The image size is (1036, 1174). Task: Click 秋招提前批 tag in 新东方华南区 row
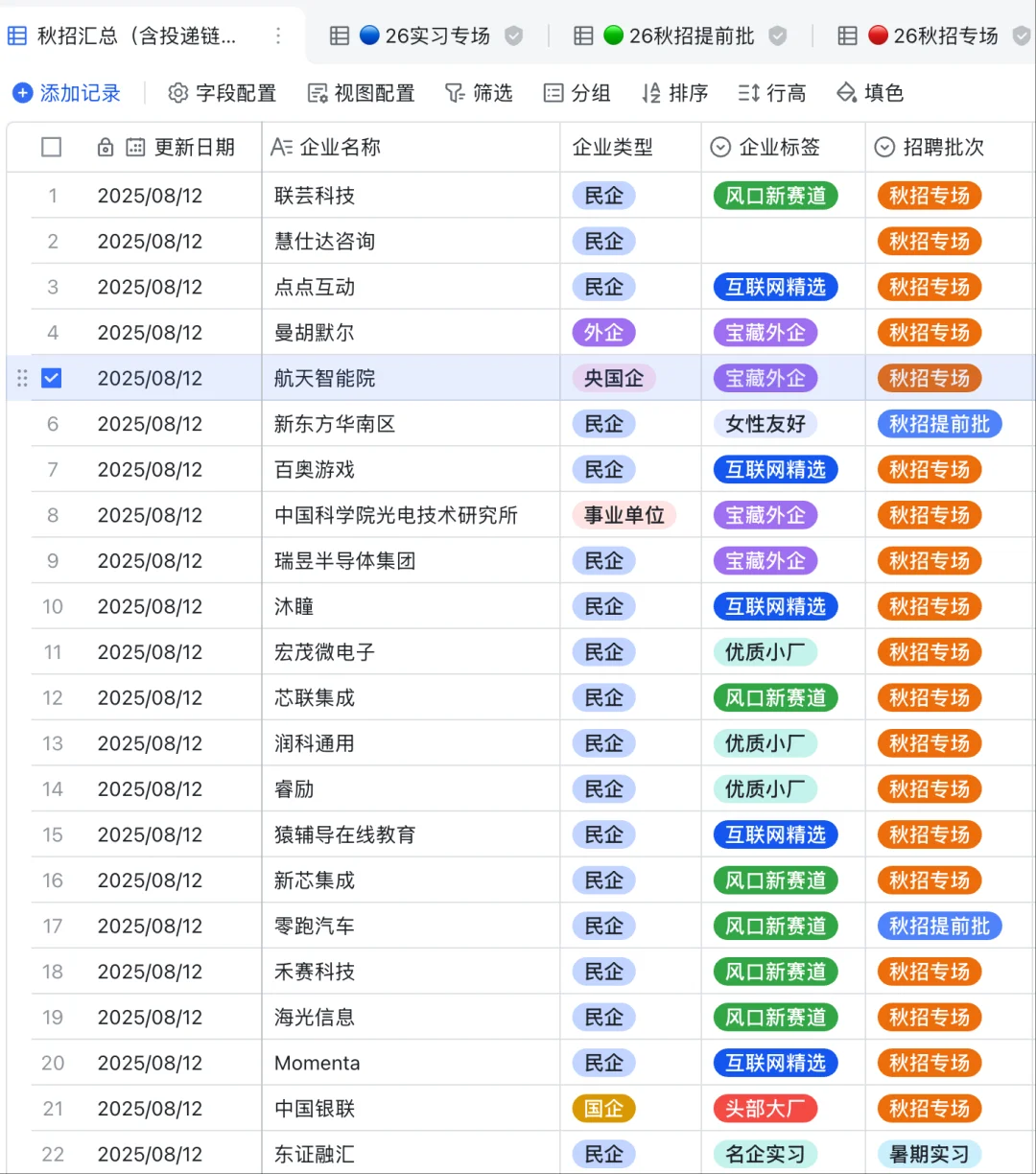click(x=940, y=424)
